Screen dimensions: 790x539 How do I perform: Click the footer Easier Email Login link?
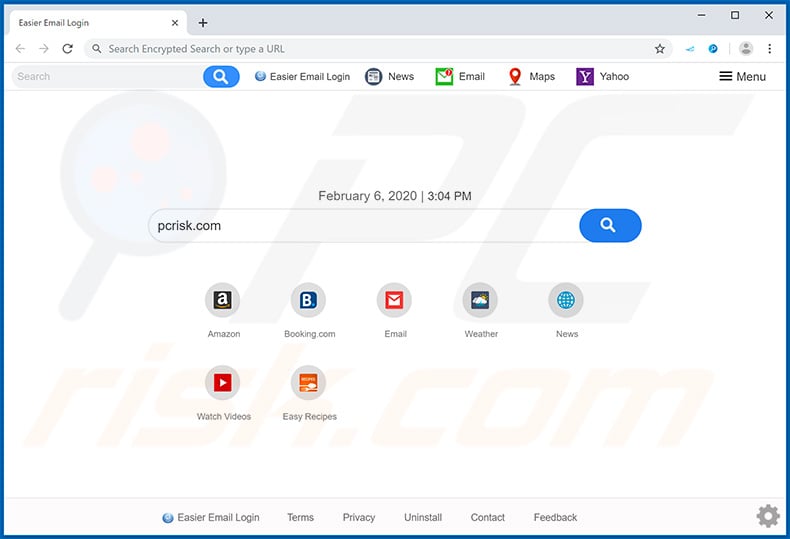[x=211, y=517]
